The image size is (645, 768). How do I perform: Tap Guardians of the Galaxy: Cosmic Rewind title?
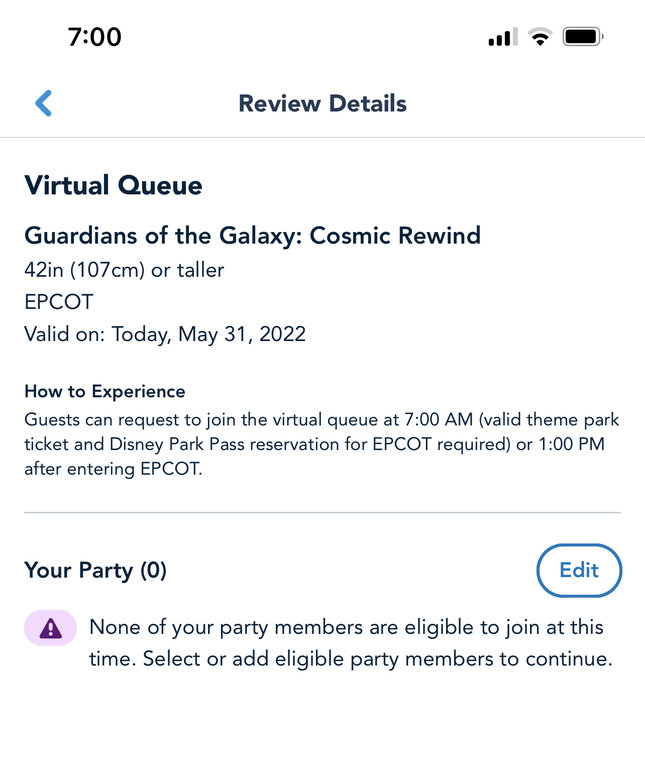[x=252, y=236]
